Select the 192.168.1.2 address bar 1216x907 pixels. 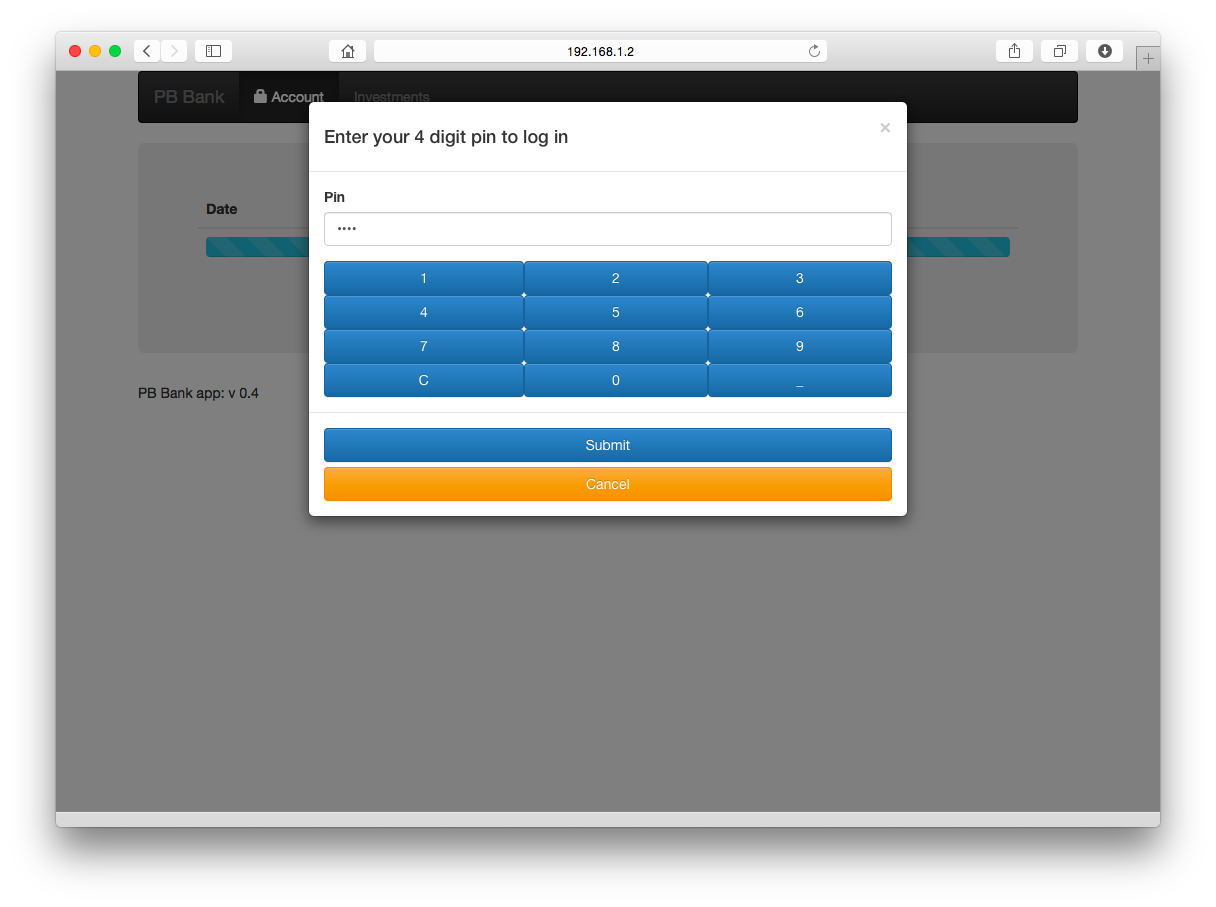click(x=600, y=51)
